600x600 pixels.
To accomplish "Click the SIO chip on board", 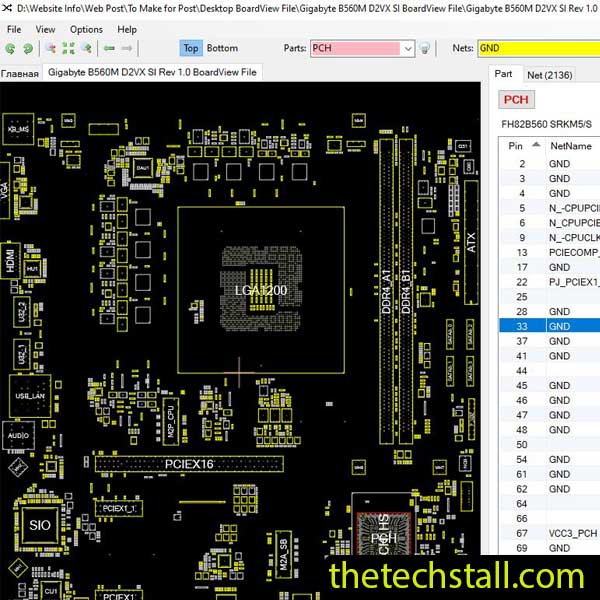I will click(40, 525).
